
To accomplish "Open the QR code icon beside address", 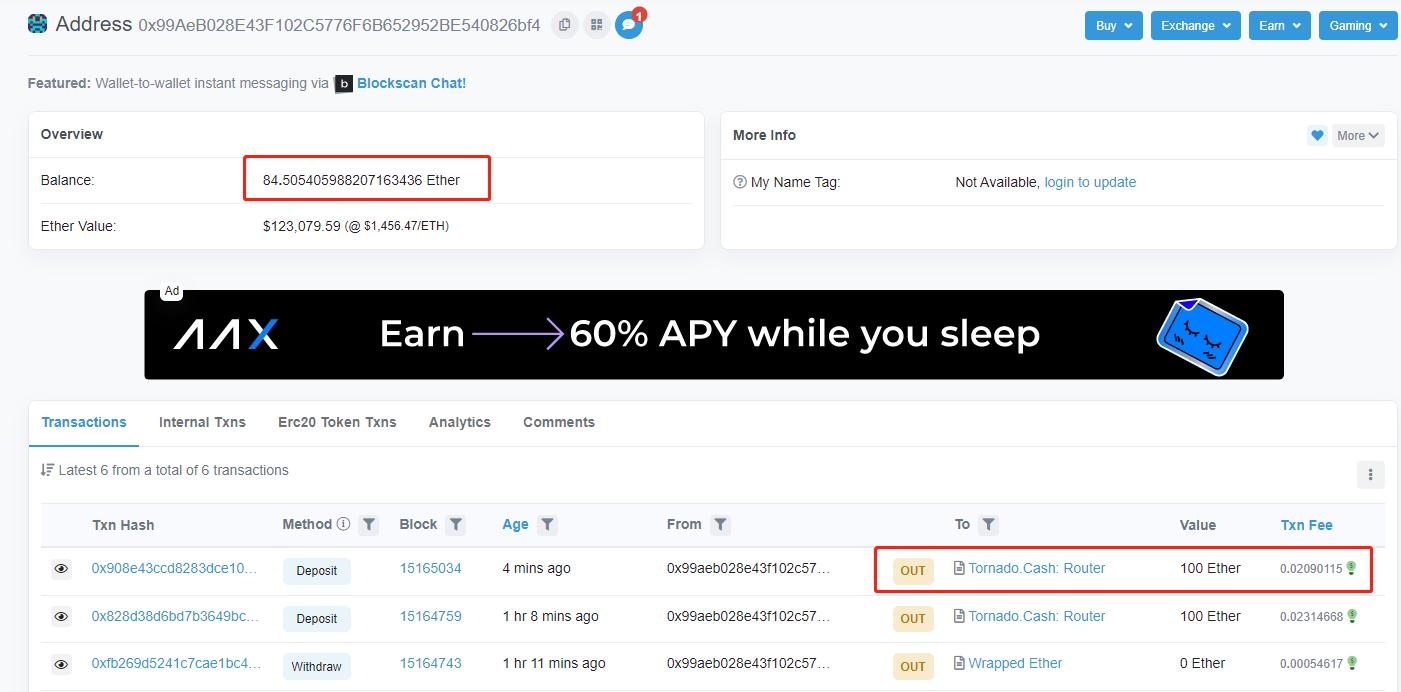I will click(597, 25).
